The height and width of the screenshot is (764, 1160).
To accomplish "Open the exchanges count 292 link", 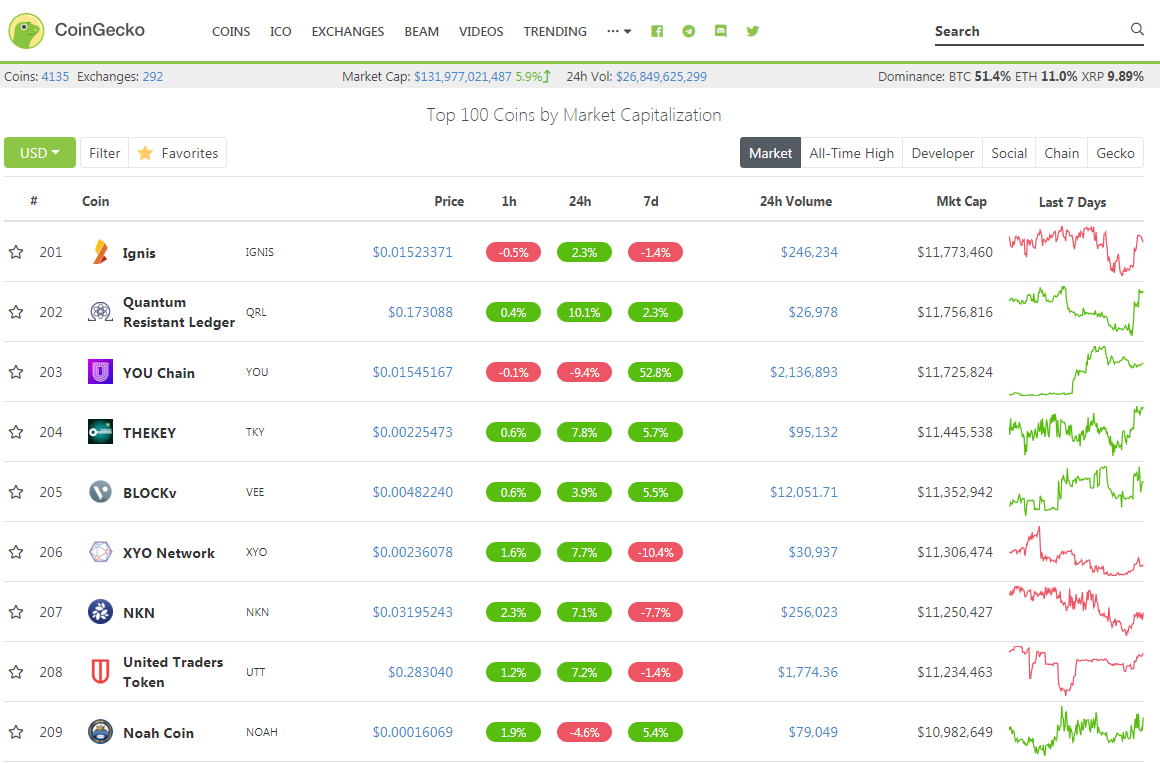I will click(152, 76).
